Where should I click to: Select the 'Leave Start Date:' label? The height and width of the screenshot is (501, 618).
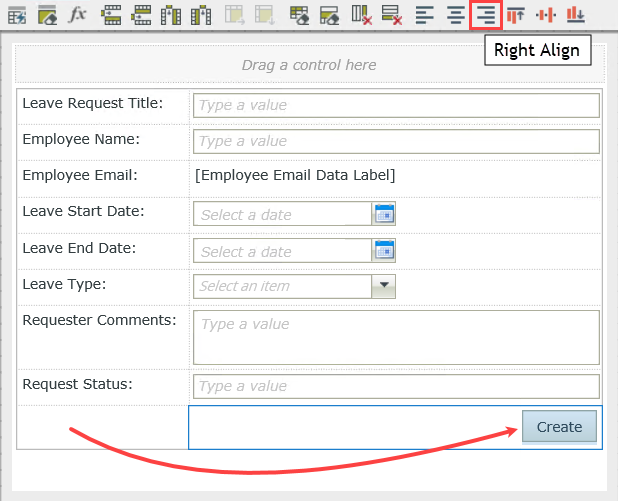click(83, 211)
